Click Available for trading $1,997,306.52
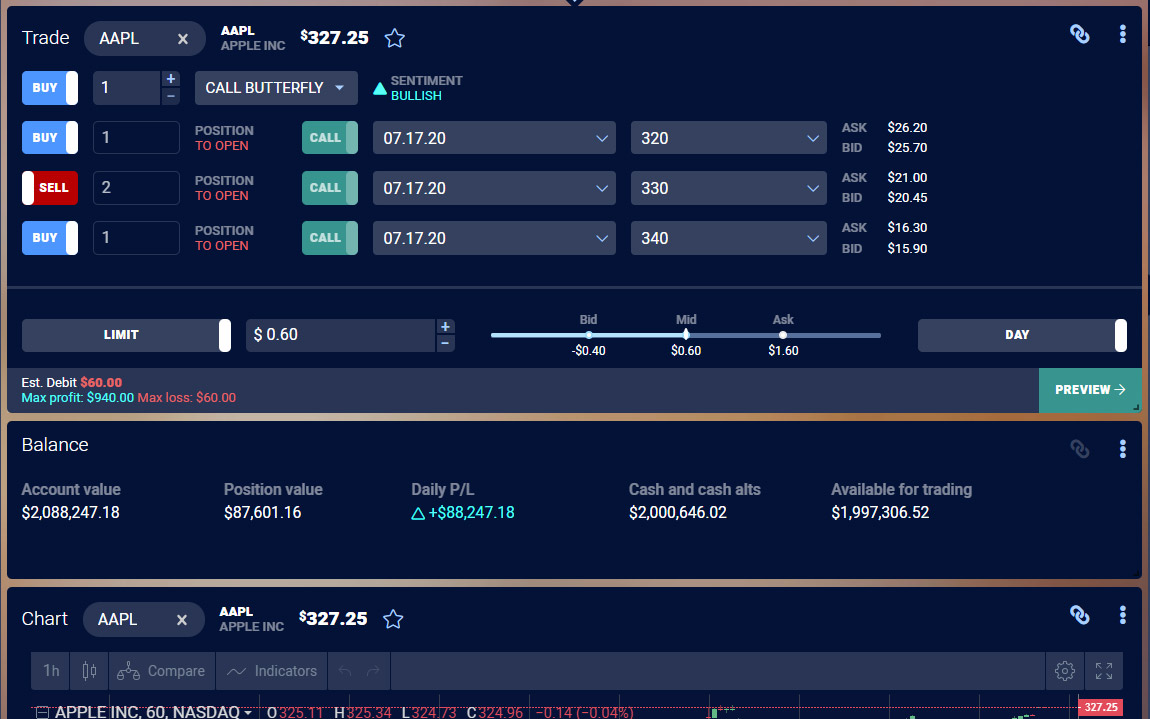Screen dimensions: 1150x719 (x=880, y=513)
